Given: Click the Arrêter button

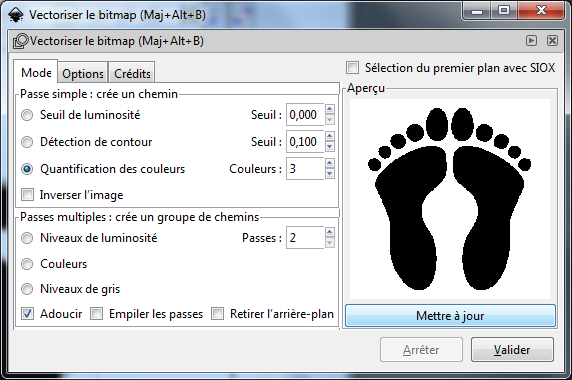Looking at the screenshot, I should (x=421, y=350).
